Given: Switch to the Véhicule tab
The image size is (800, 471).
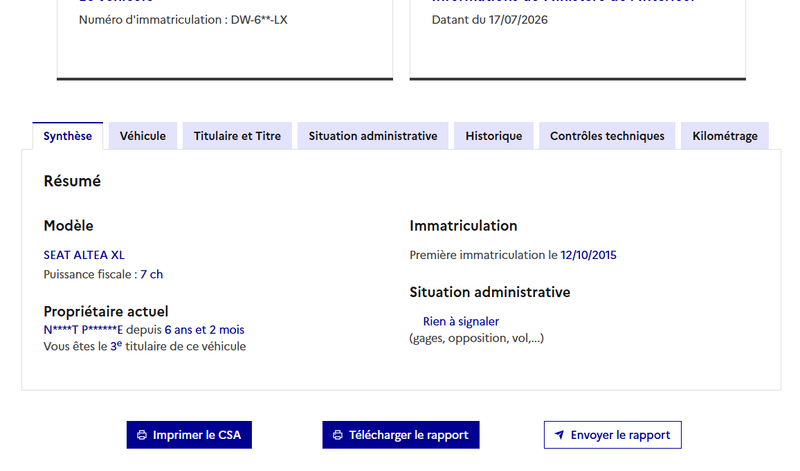Looking at the screenshot, I should pos(143,136).
